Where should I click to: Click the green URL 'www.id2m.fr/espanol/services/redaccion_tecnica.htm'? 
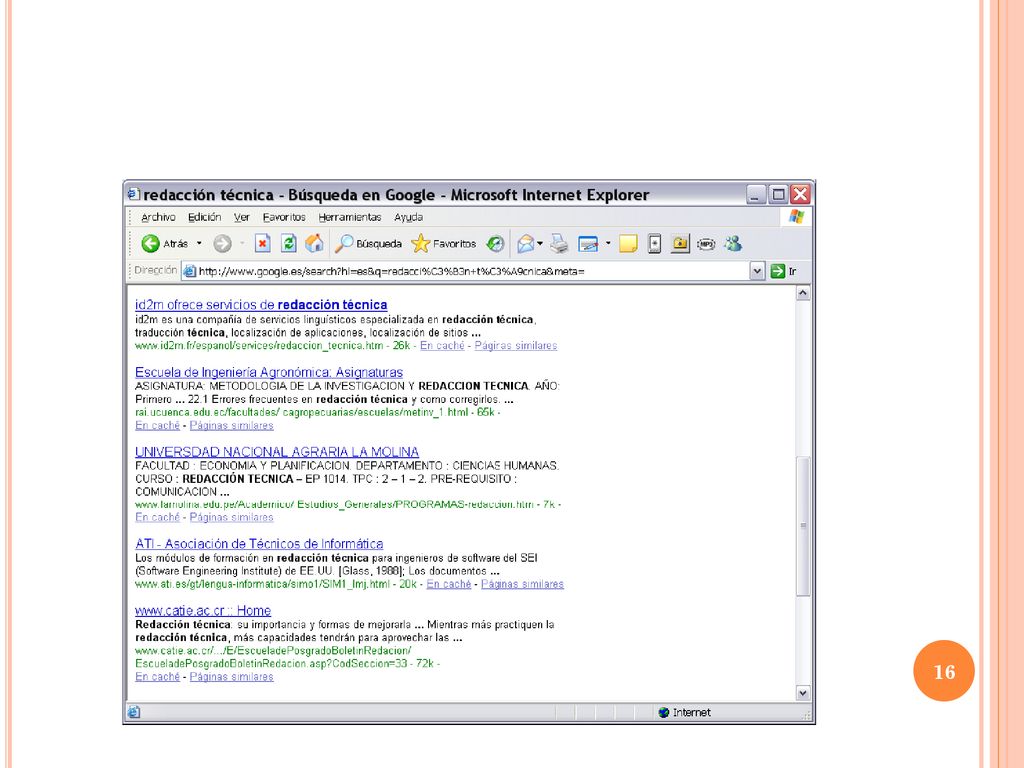coord(259,345)
